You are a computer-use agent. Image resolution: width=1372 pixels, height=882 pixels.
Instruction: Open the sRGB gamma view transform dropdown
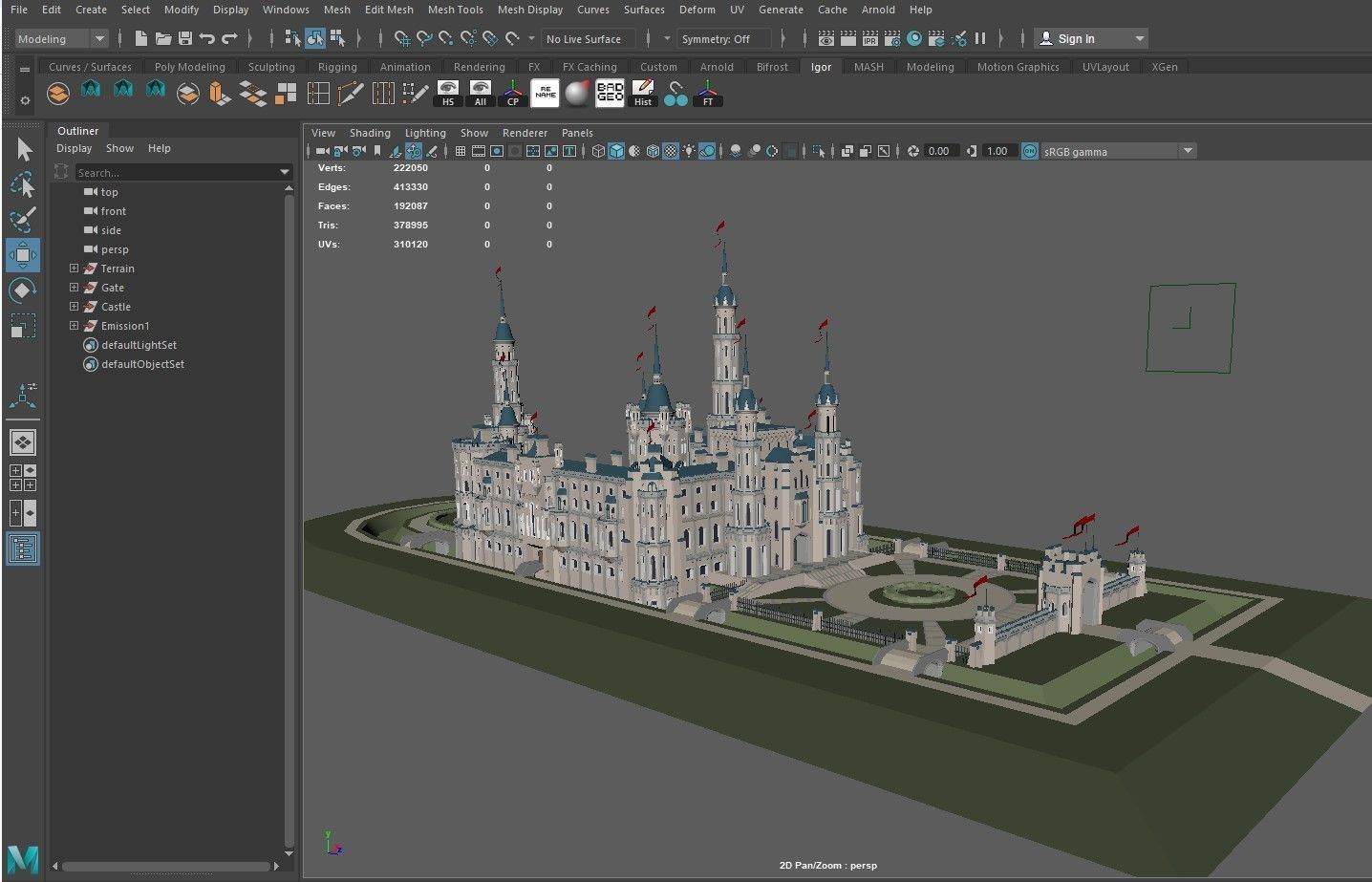pyautogui.click(x=1118, y=151)
